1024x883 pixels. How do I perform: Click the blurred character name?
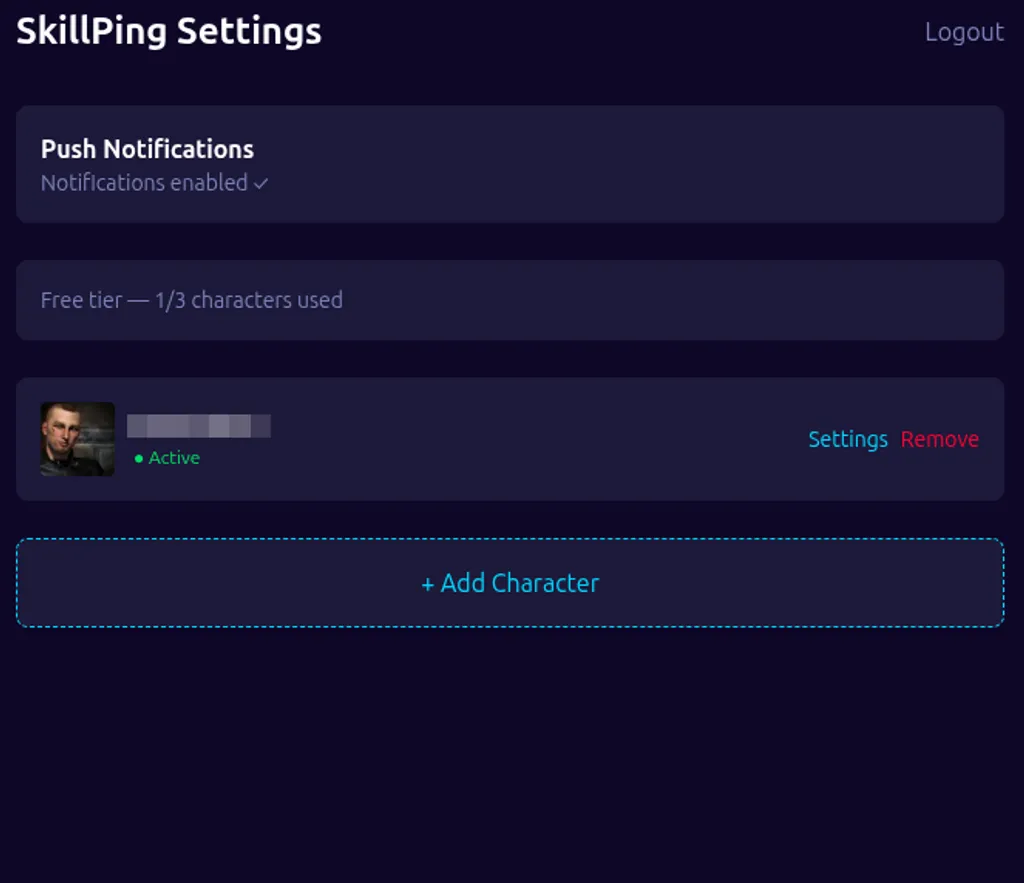point(198,425)
